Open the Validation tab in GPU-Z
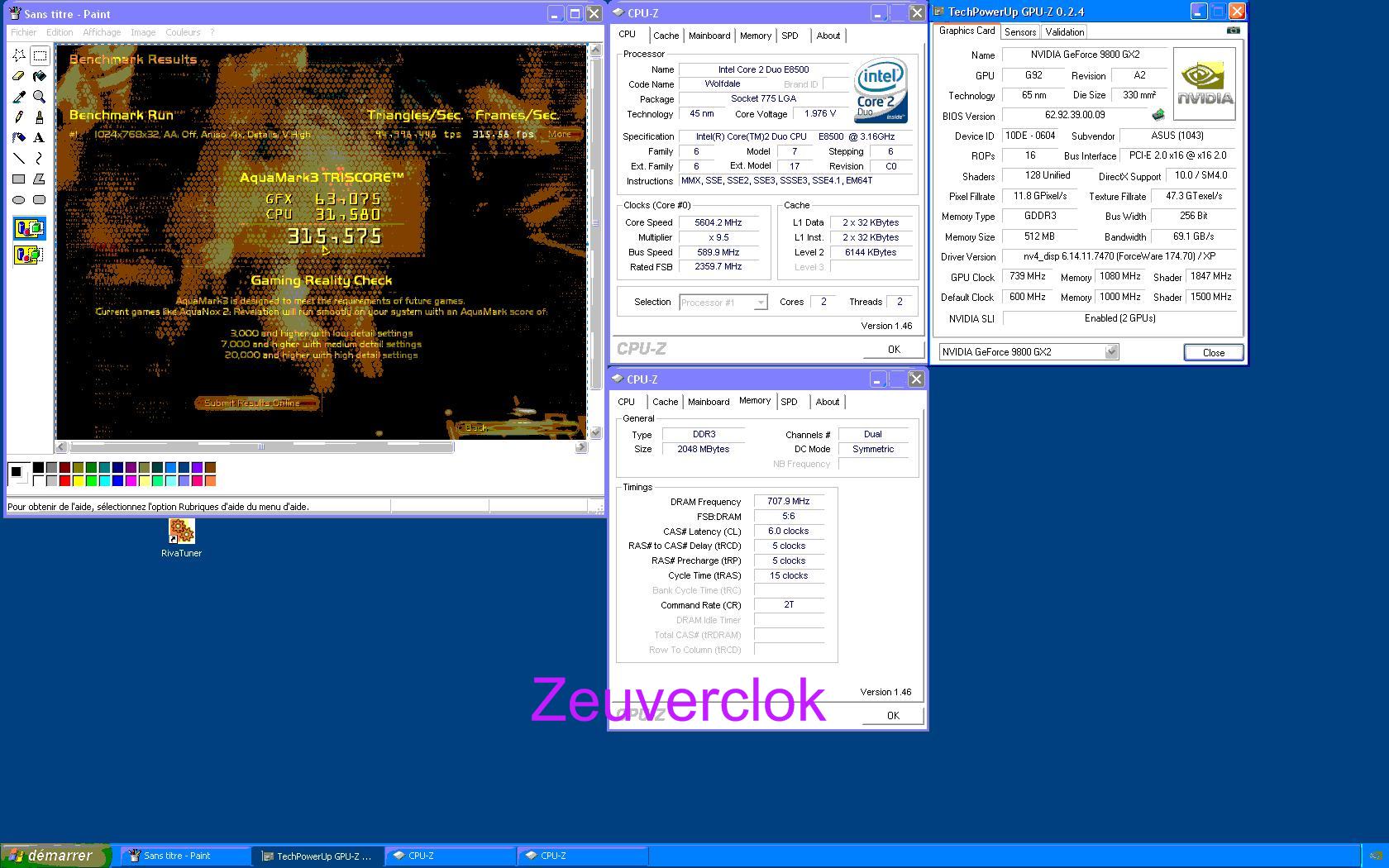 pyautogui.click(x=1064, y=32)
